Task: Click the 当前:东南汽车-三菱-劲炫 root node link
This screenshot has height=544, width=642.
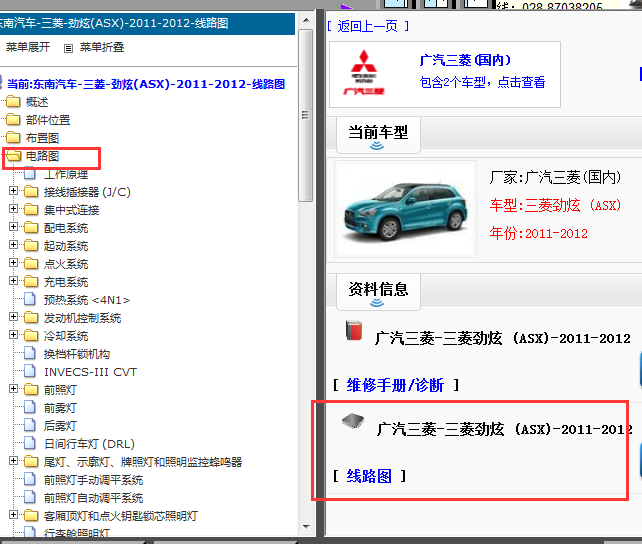Action: click(146, 84)
